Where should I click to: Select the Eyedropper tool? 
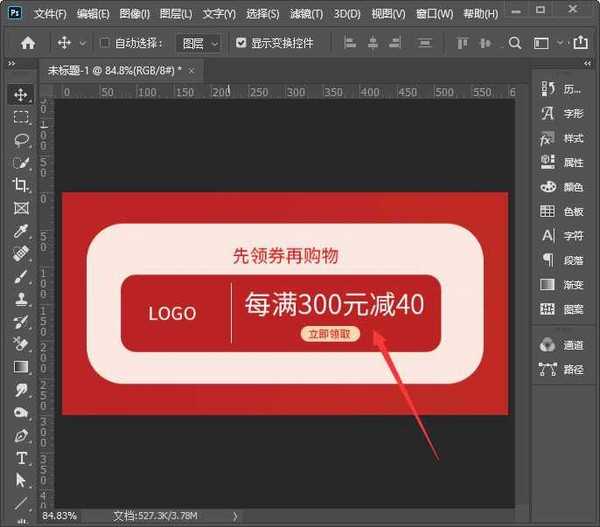(21, 231)
